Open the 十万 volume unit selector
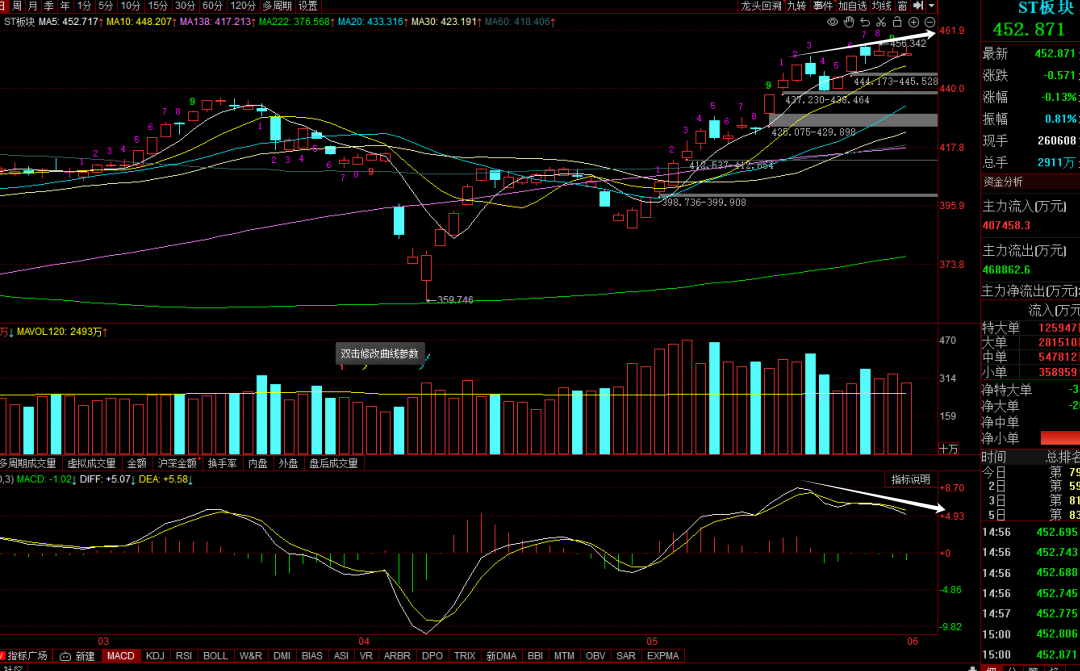 (x=948, y=448)
